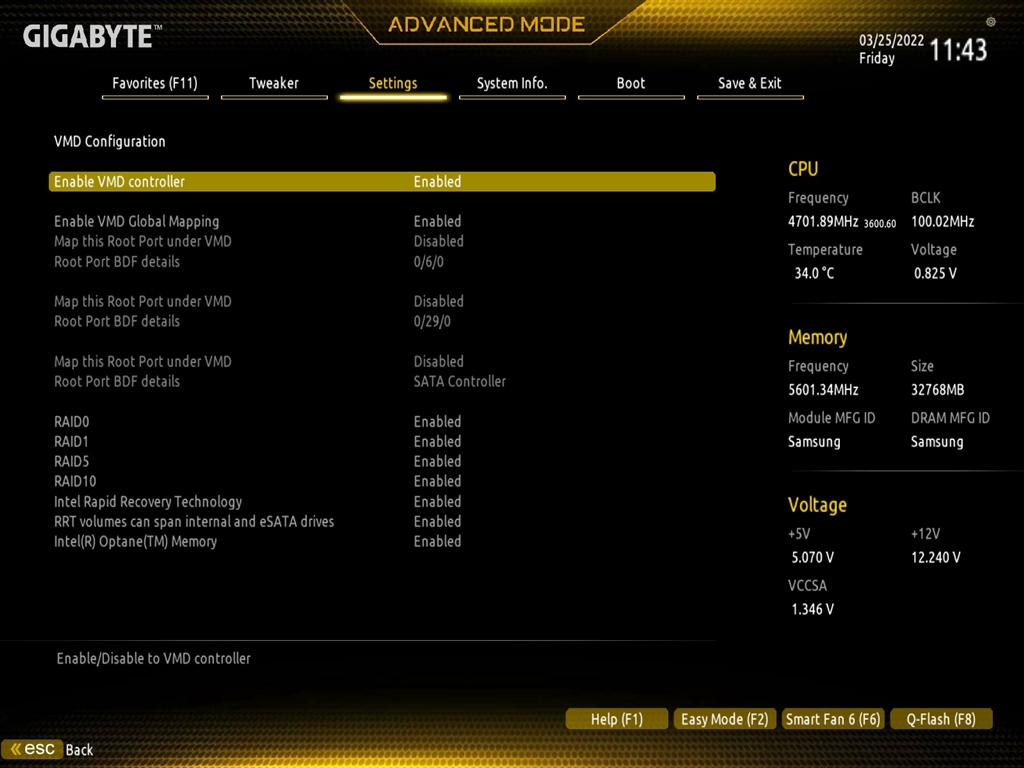Click Root Port BDF details 0/29/0
The width and height of the screenshot is (1024, 768).
click(x=432, y=321)
